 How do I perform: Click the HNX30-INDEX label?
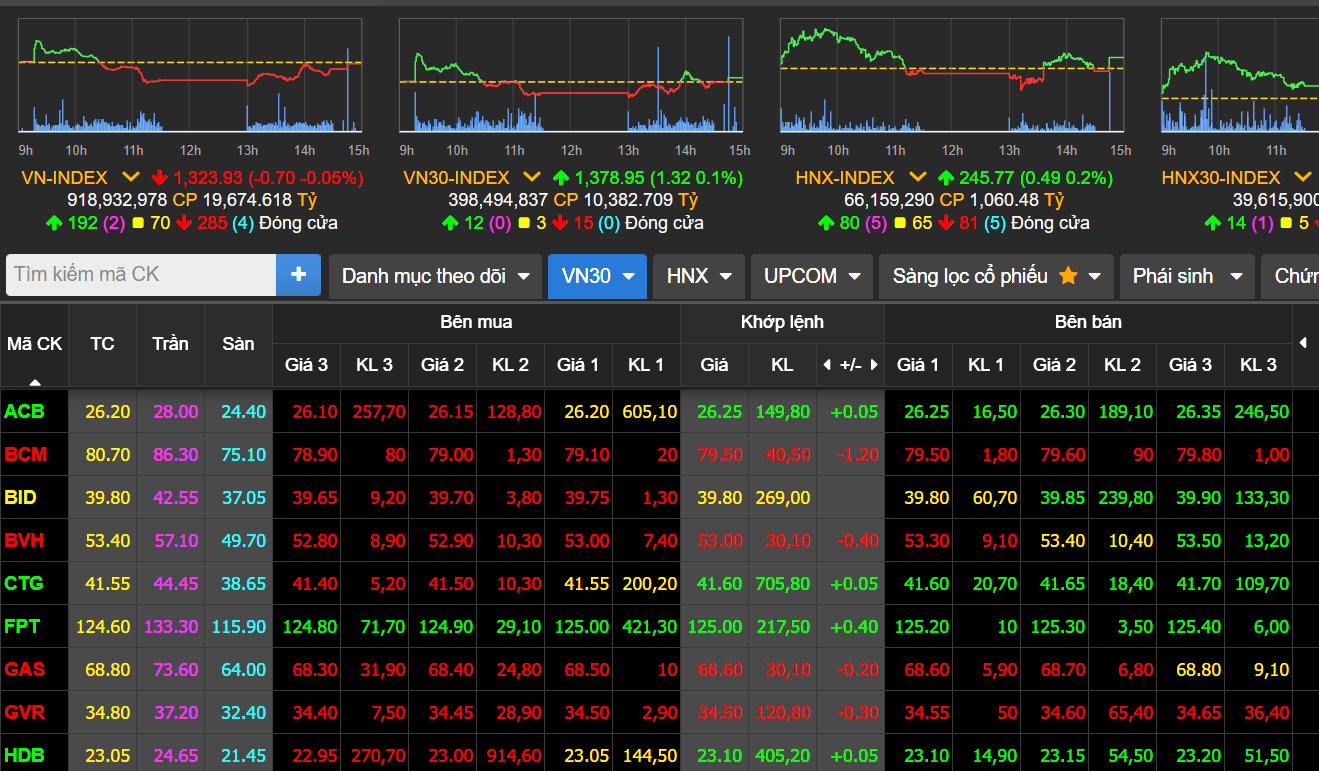(1221, 178)
